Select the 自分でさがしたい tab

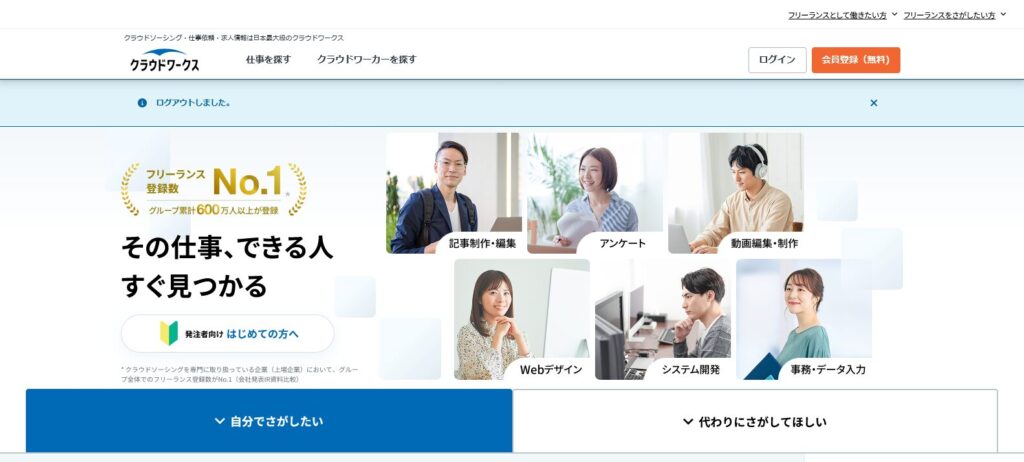pyautogui.click(x=269, y=421)
